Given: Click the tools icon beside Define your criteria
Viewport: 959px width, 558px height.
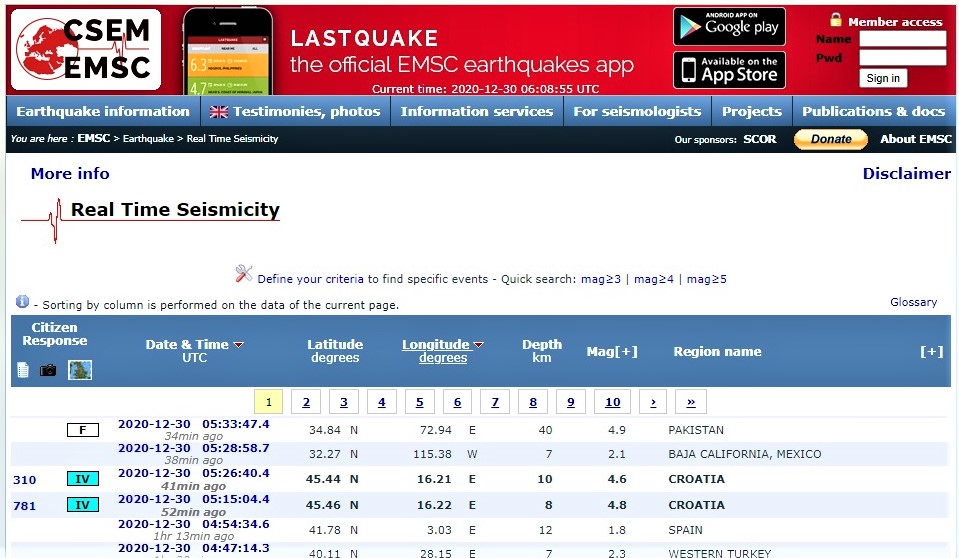Looking at the screenshot, I should [244, 273].
